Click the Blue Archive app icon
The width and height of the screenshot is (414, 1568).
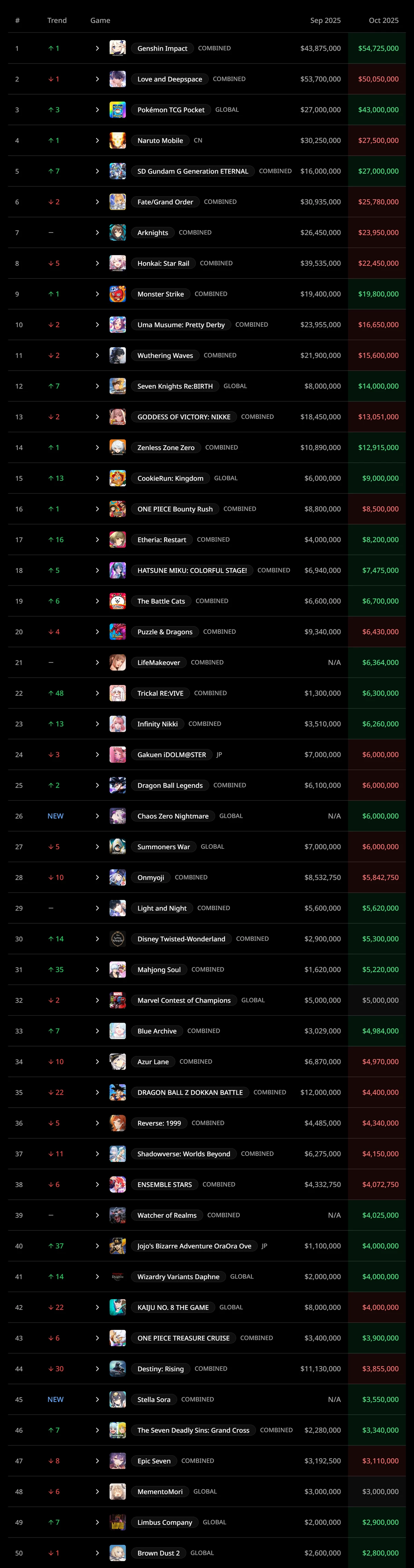[118, 1031]
